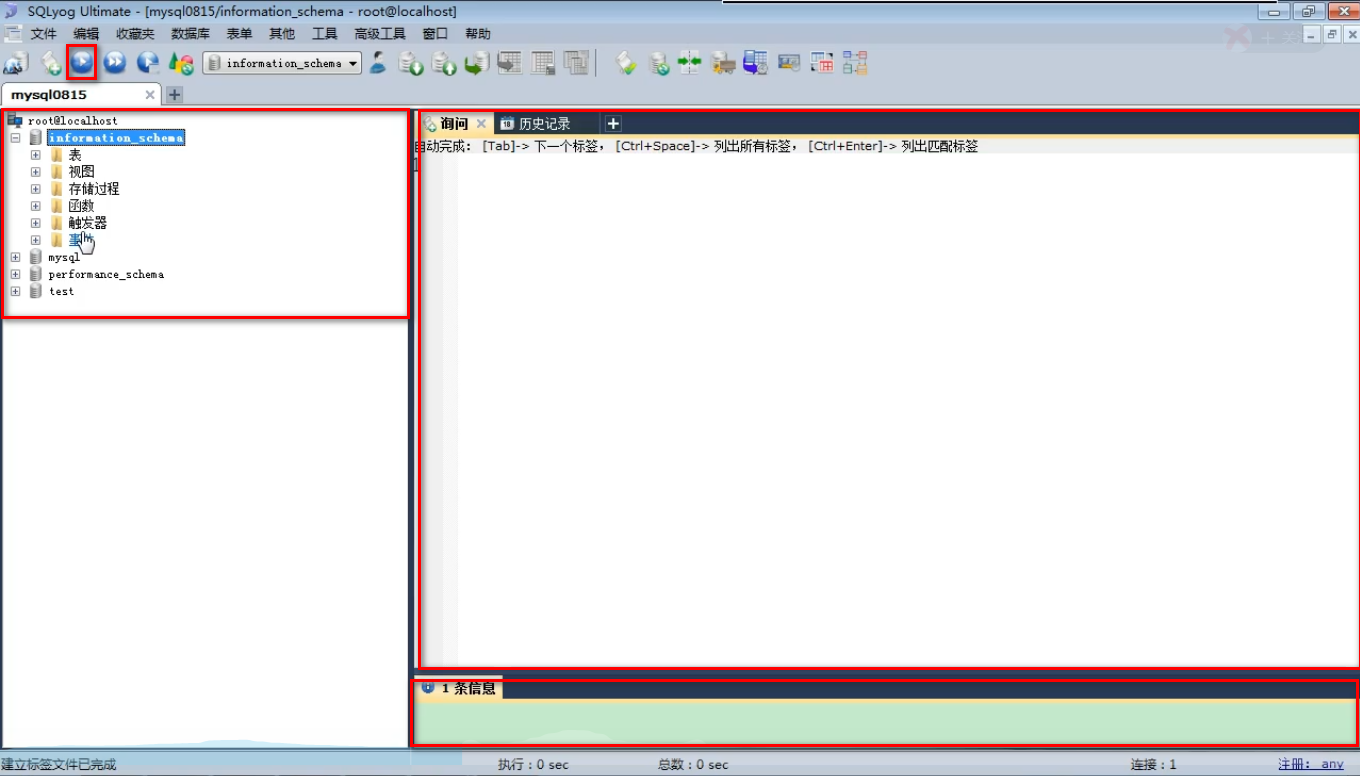Open the 文件 menu
The image size is (1360, 776).
[43, 34]
